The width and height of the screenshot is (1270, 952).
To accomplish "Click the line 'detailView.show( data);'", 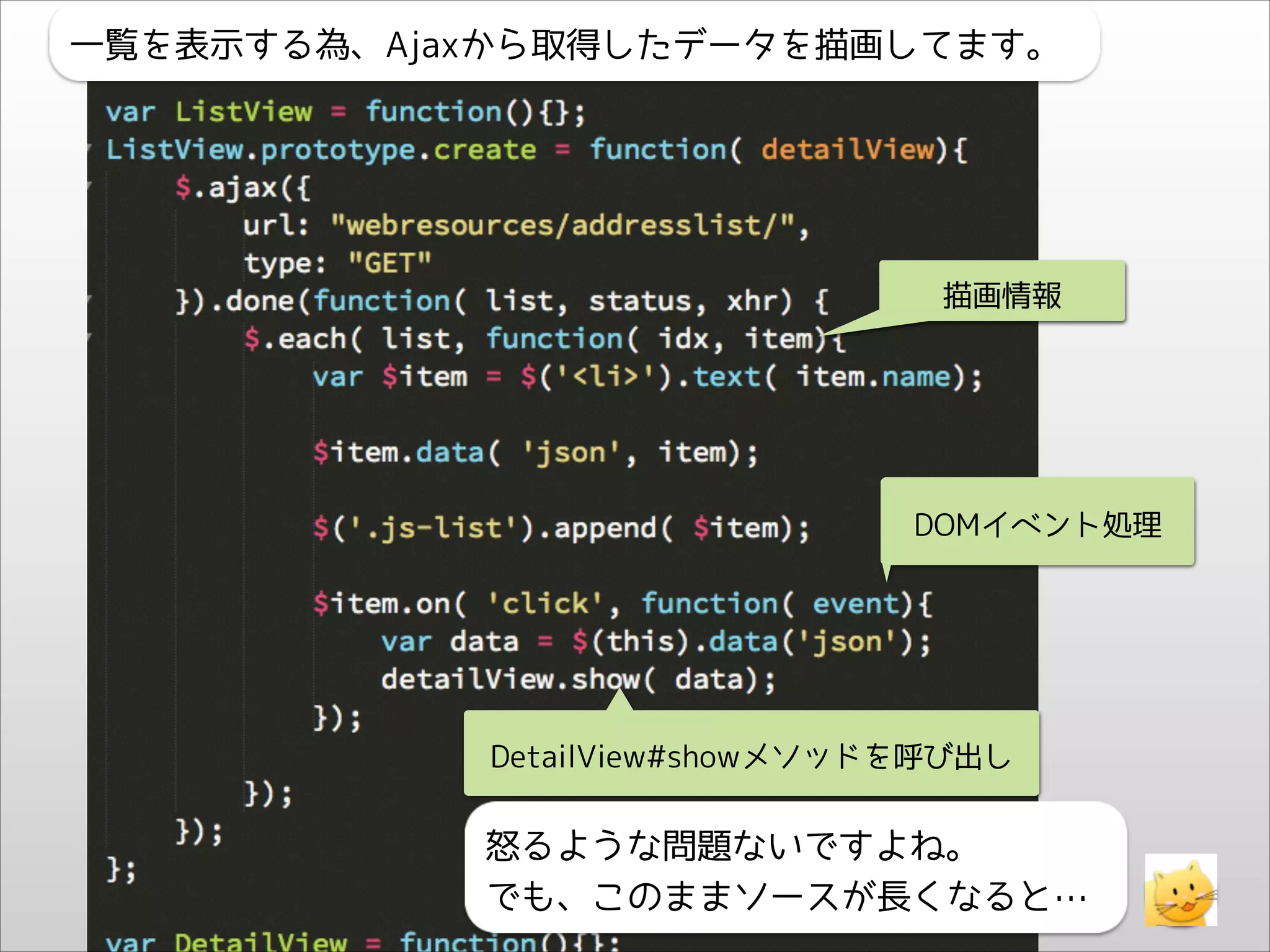I will coord(578,679).
